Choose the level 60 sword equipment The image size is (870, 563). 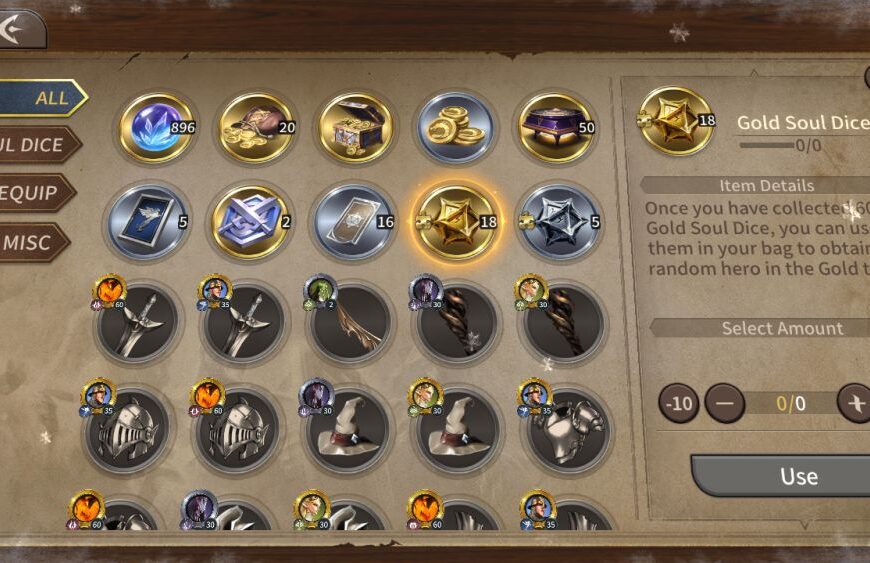pyautogui.click(x=136, y=323)
